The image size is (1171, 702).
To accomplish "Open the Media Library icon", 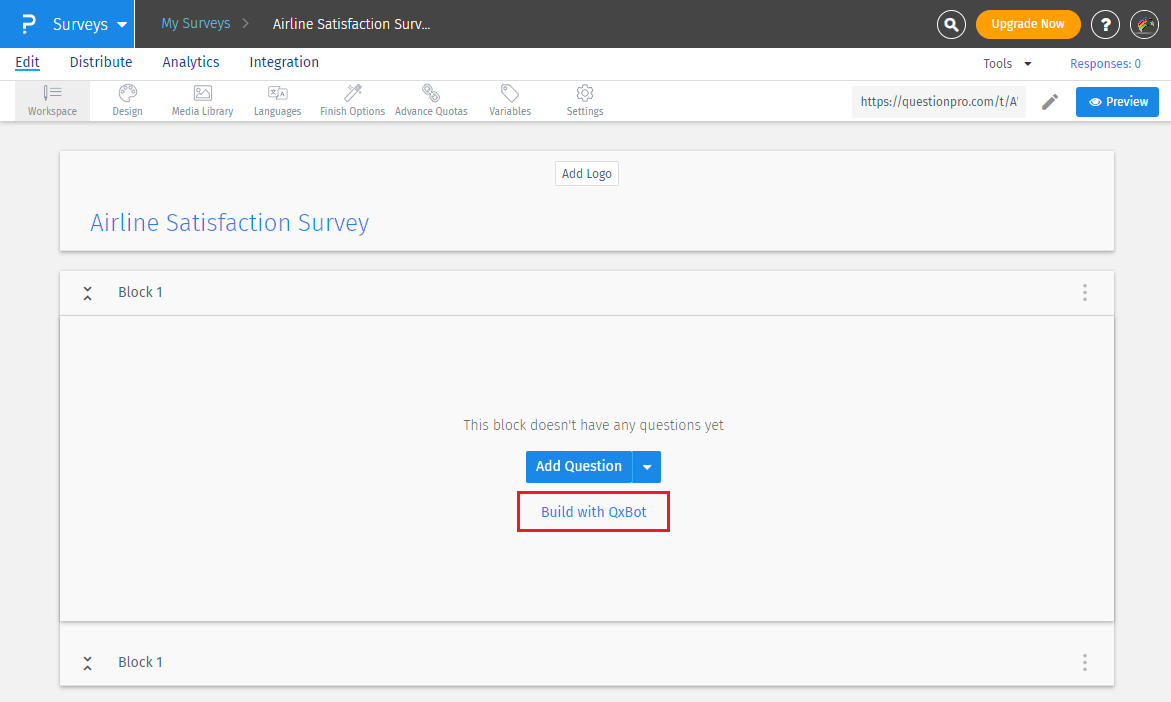I will tap(202, 99).
